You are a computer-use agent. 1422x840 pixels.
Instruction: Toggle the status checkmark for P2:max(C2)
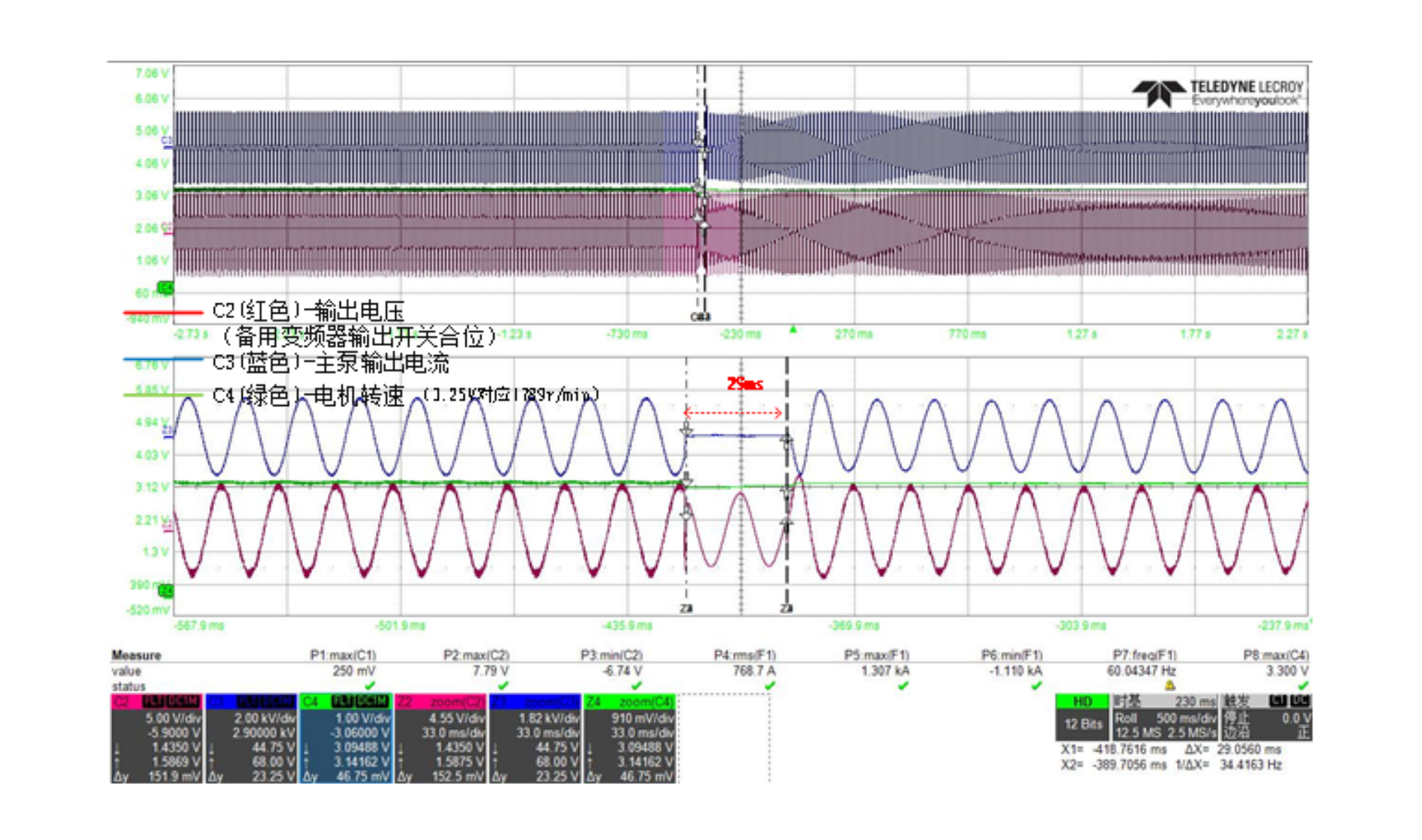(503, 686)
